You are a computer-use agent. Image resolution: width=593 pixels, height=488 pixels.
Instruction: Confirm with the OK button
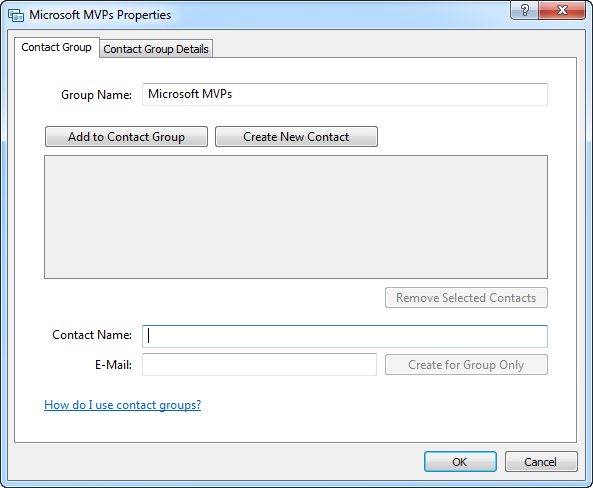[460, 462]
